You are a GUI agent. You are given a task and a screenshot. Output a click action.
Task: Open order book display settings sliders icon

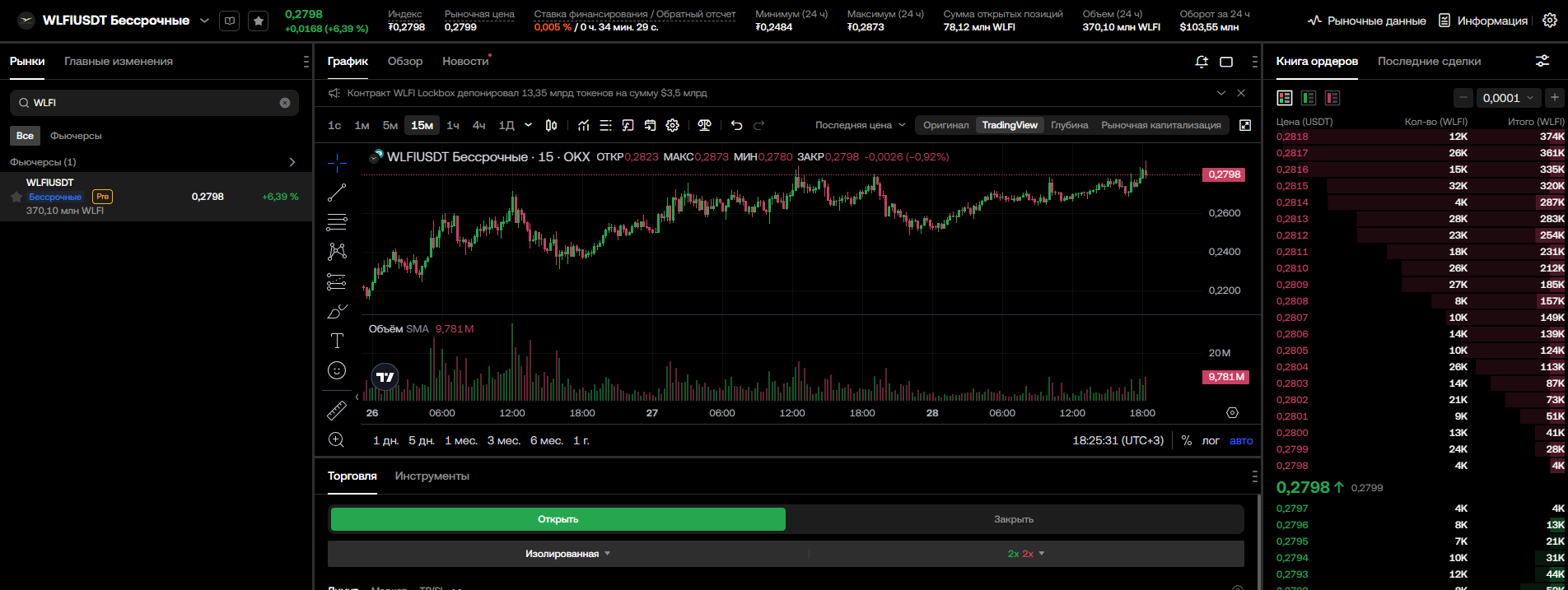tap(1542, 62)
